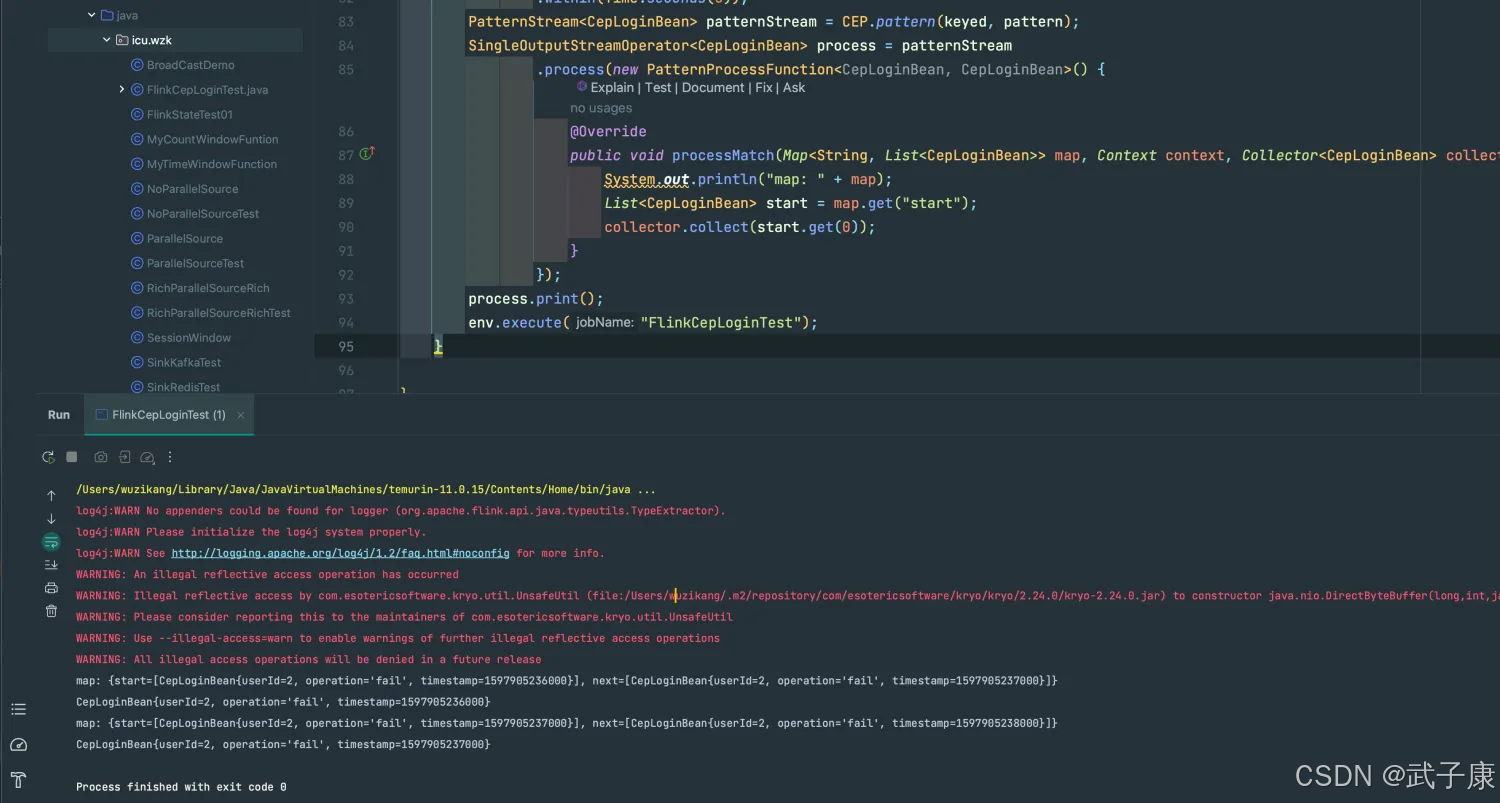This screenshot has height=803, width=1500.
Task: Collapse the icu.wzk package node
Action: click(107, 40)
